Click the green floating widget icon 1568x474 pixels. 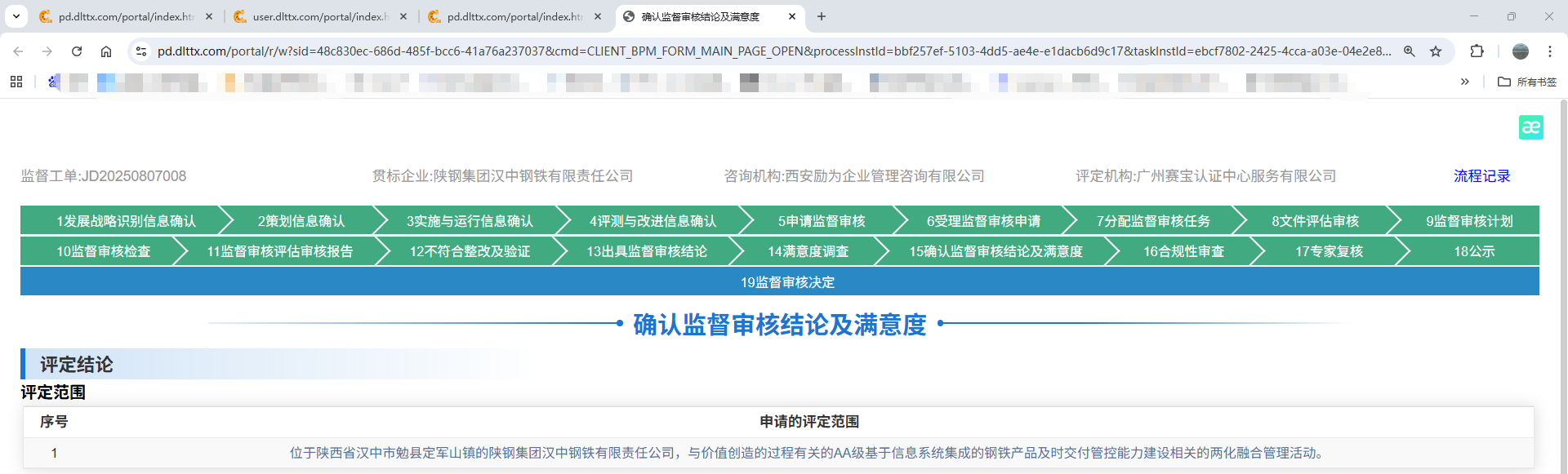[1530, 127]
